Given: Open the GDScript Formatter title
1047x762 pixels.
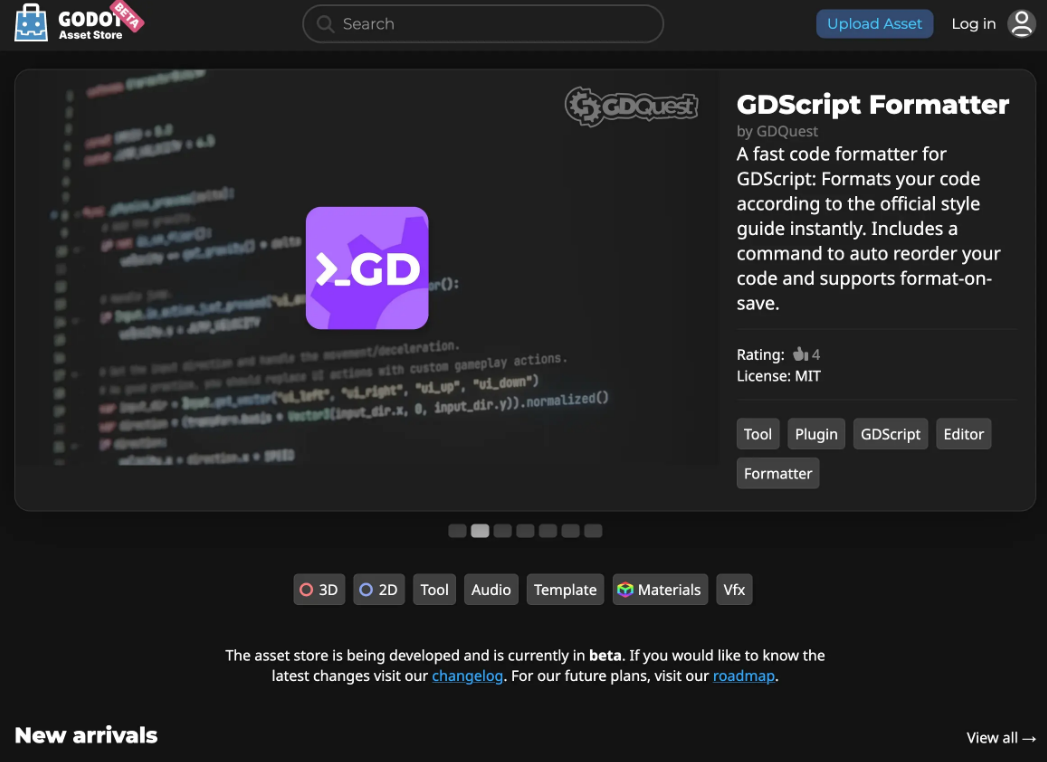Looking at the screenshot, I should [x=872, y=105].
